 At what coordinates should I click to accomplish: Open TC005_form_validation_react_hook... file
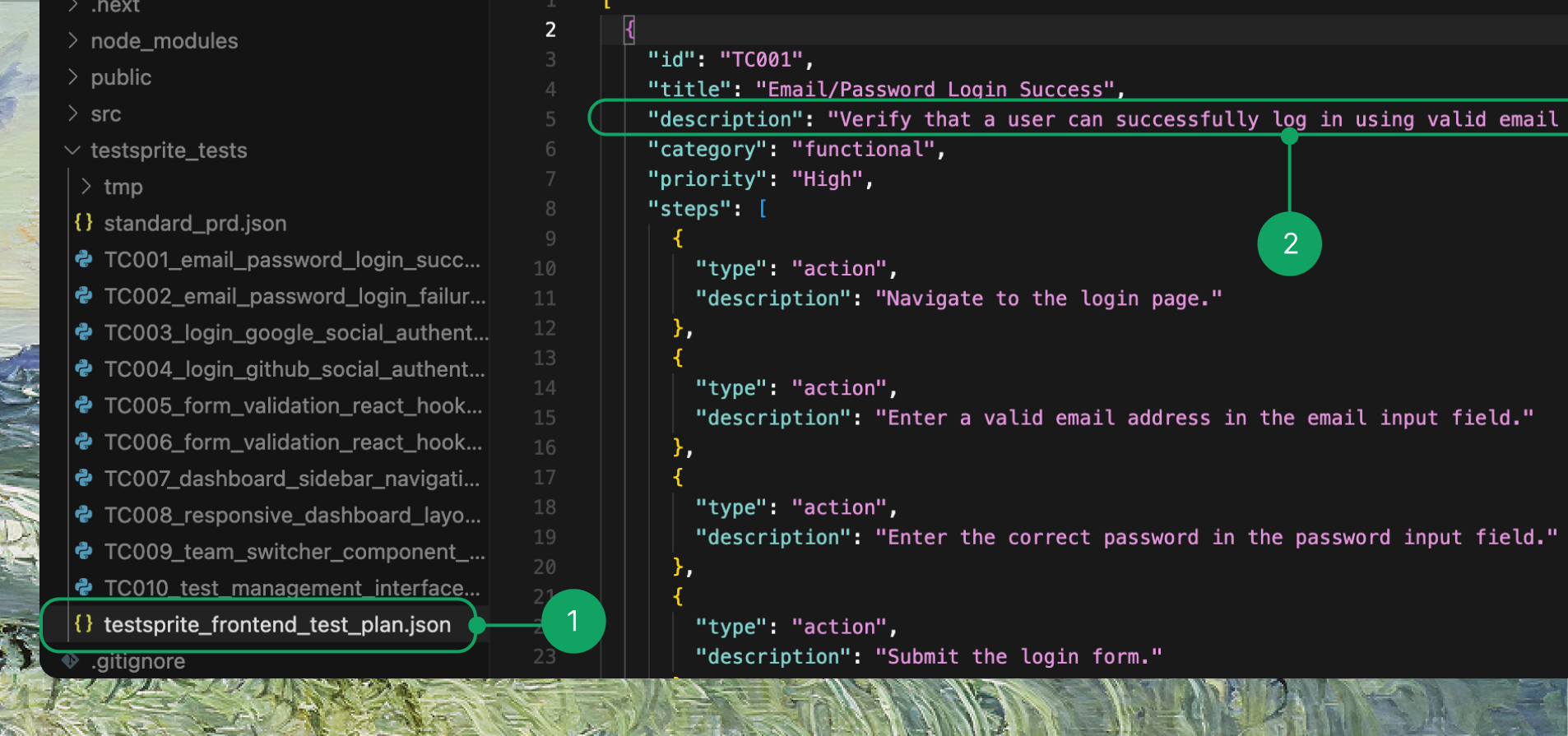coord(293,405)
